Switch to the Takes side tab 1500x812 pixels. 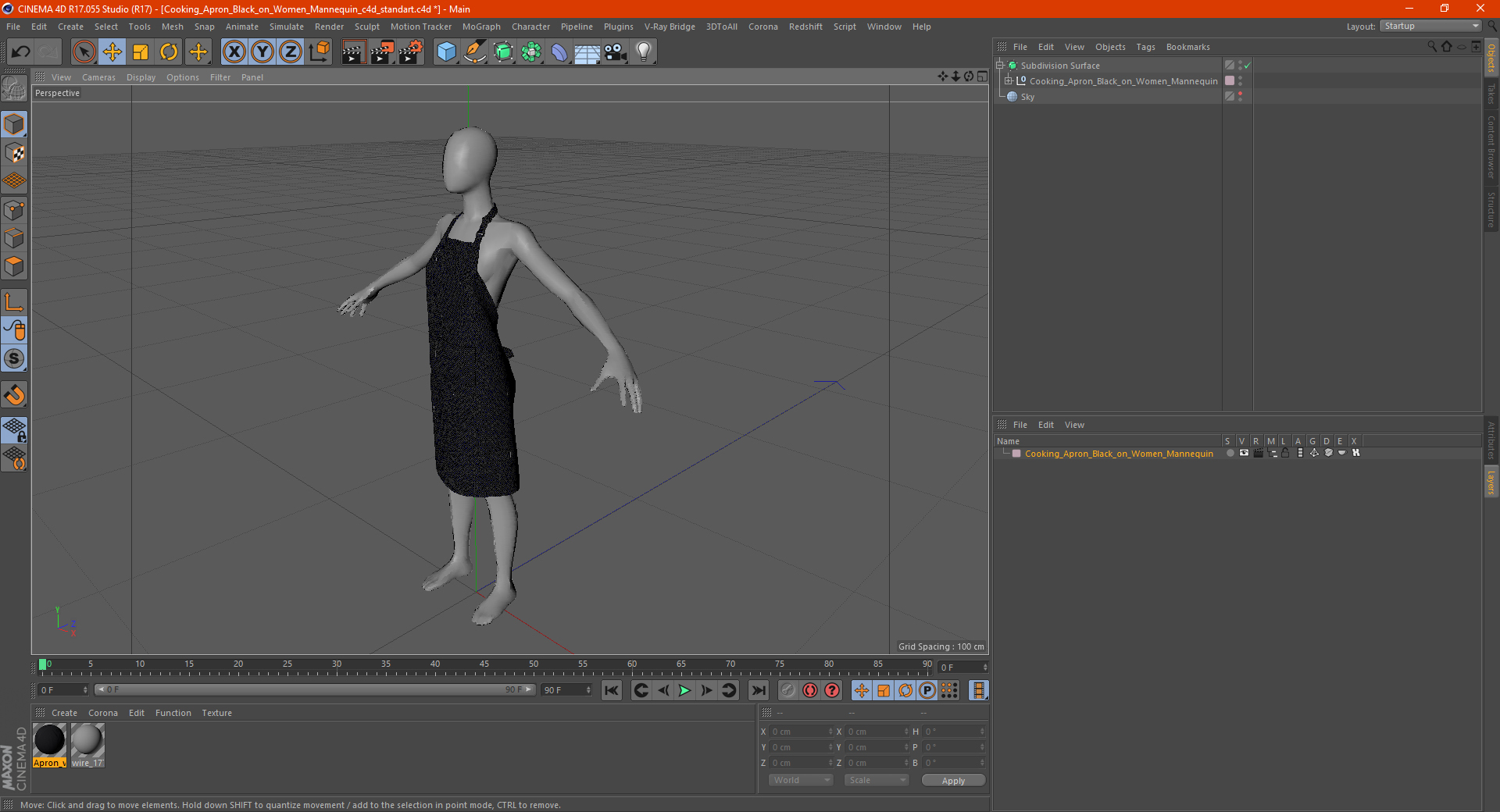1491,94
